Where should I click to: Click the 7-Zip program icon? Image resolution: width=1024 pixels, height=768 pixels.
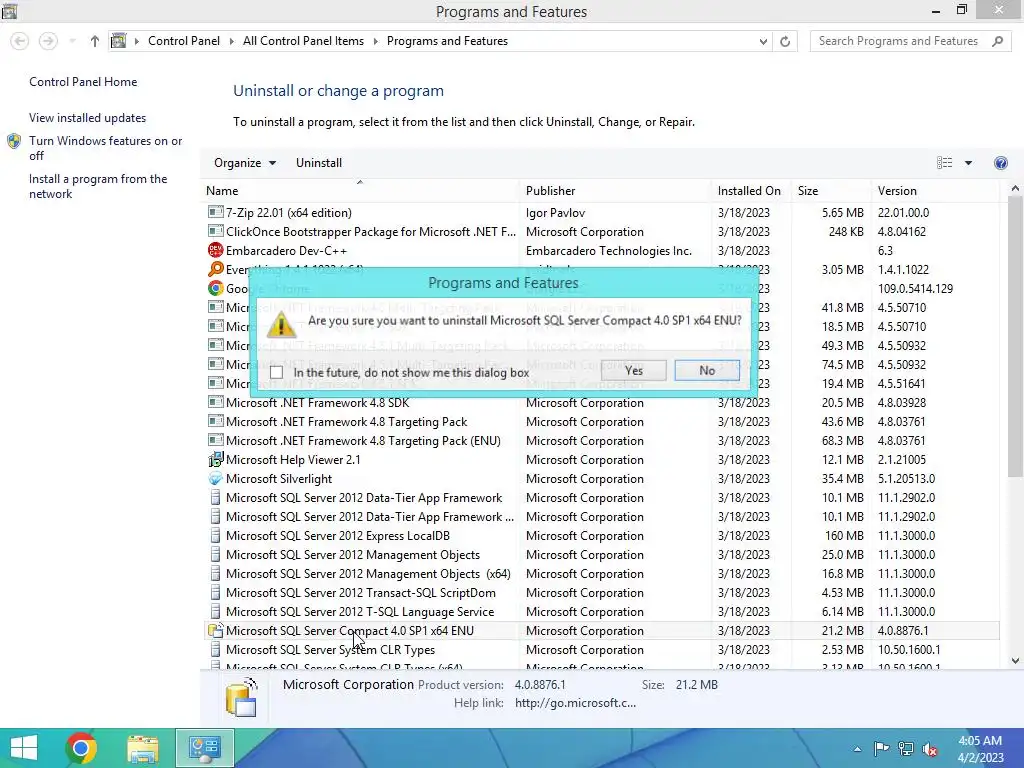pos(216,212)
